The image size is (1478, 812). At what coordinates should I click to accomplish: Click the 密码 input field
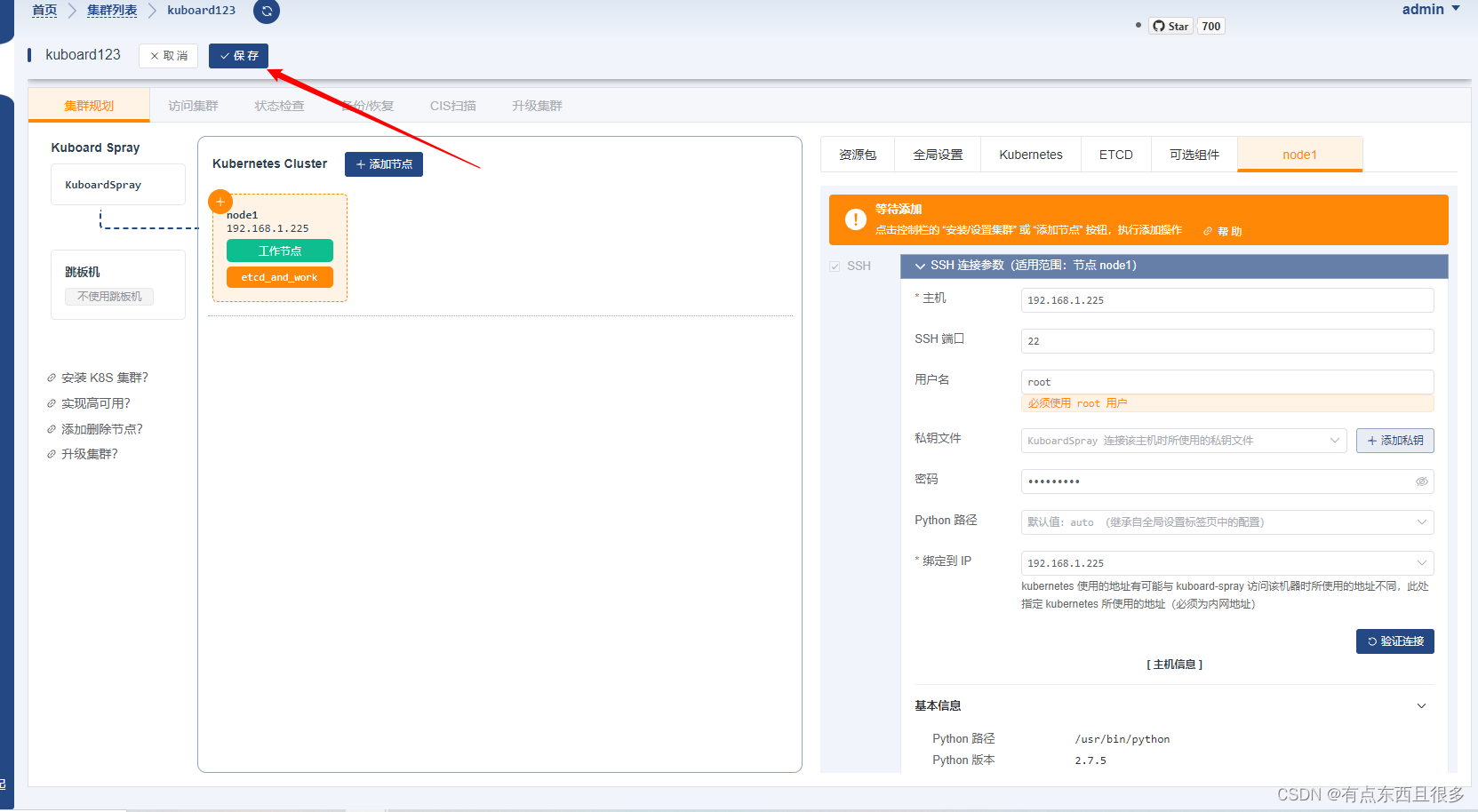click(1227, 482)
